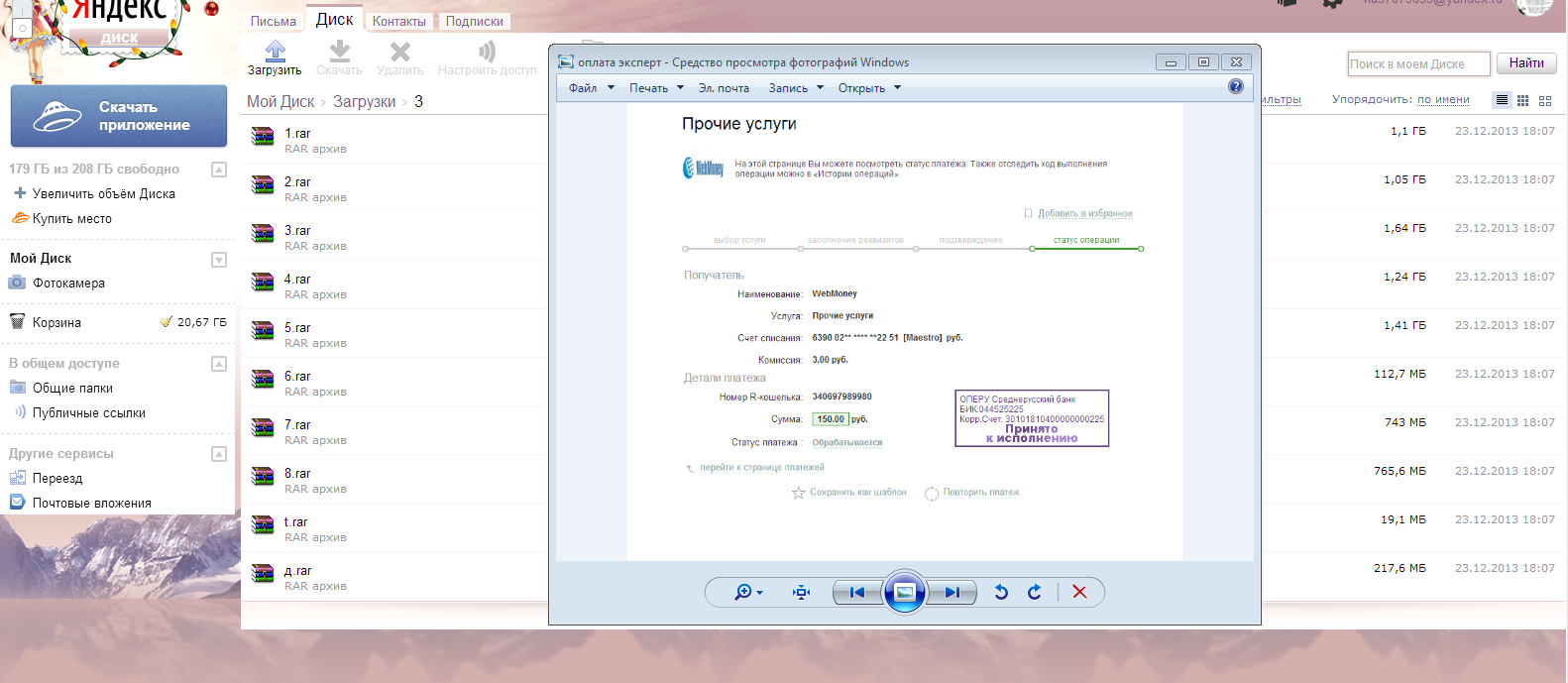Image resolution: width=1568 pixels, height=683 pixels.
Task: Open the Печать dropdown menu
Action: [x=656, y=88]
